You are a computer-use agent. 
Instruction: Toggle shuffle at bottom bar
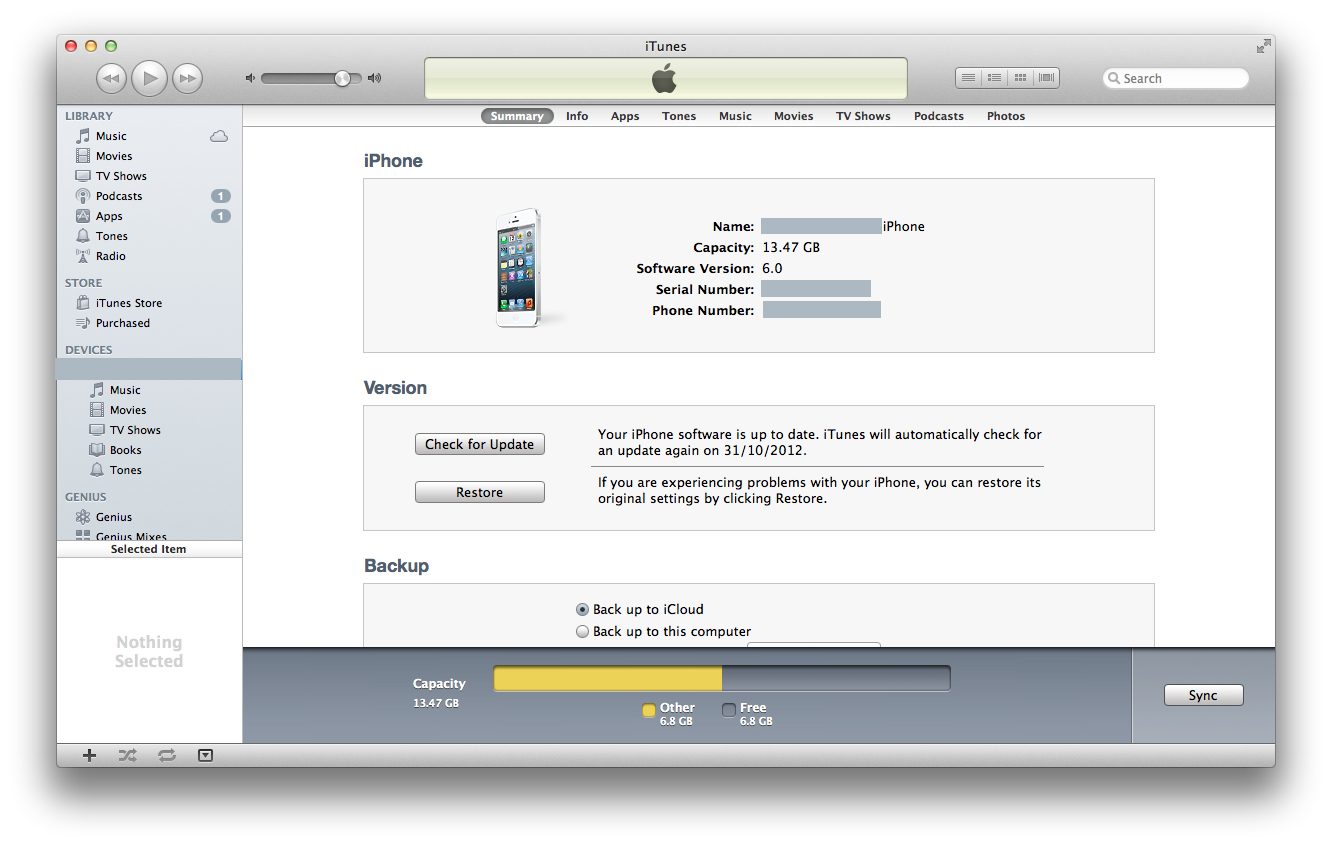[x=127, y=755]
